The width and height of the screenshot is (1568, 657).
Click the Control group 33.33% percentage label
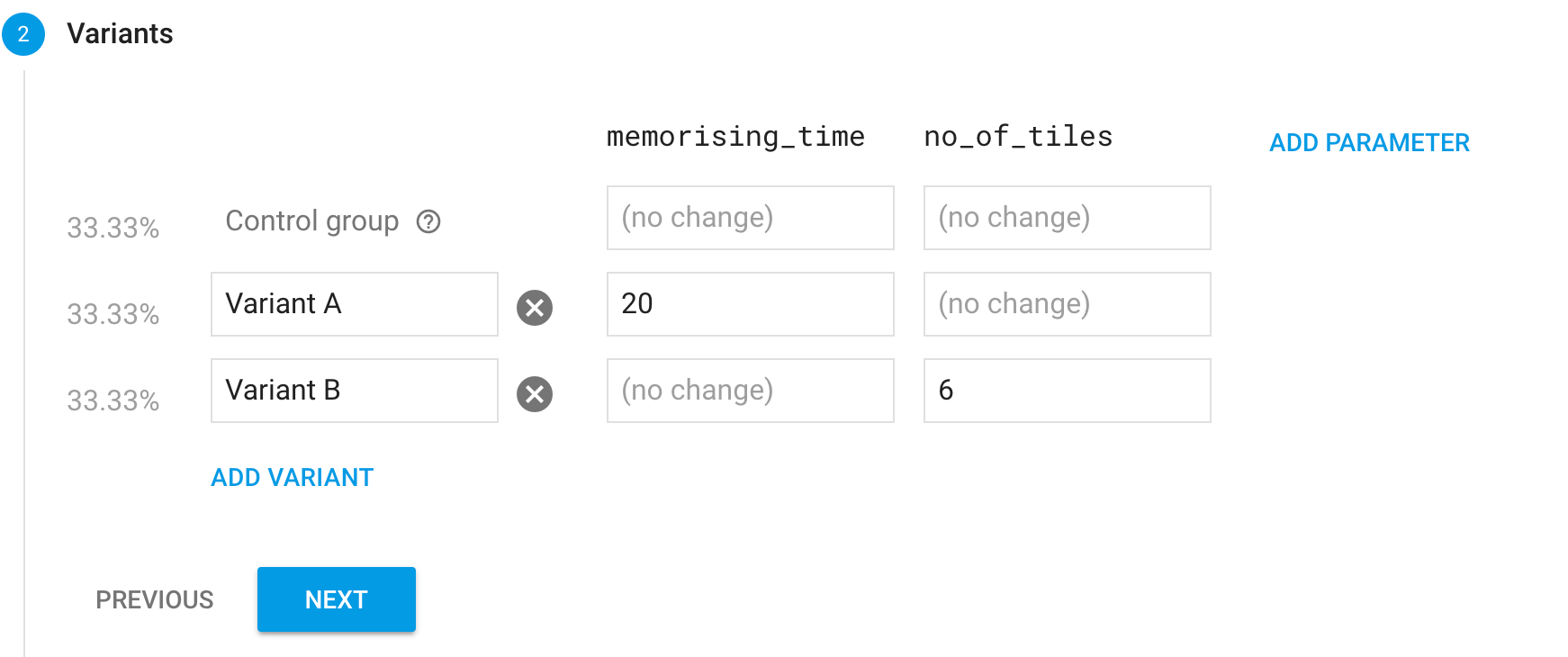click(113, 229)
